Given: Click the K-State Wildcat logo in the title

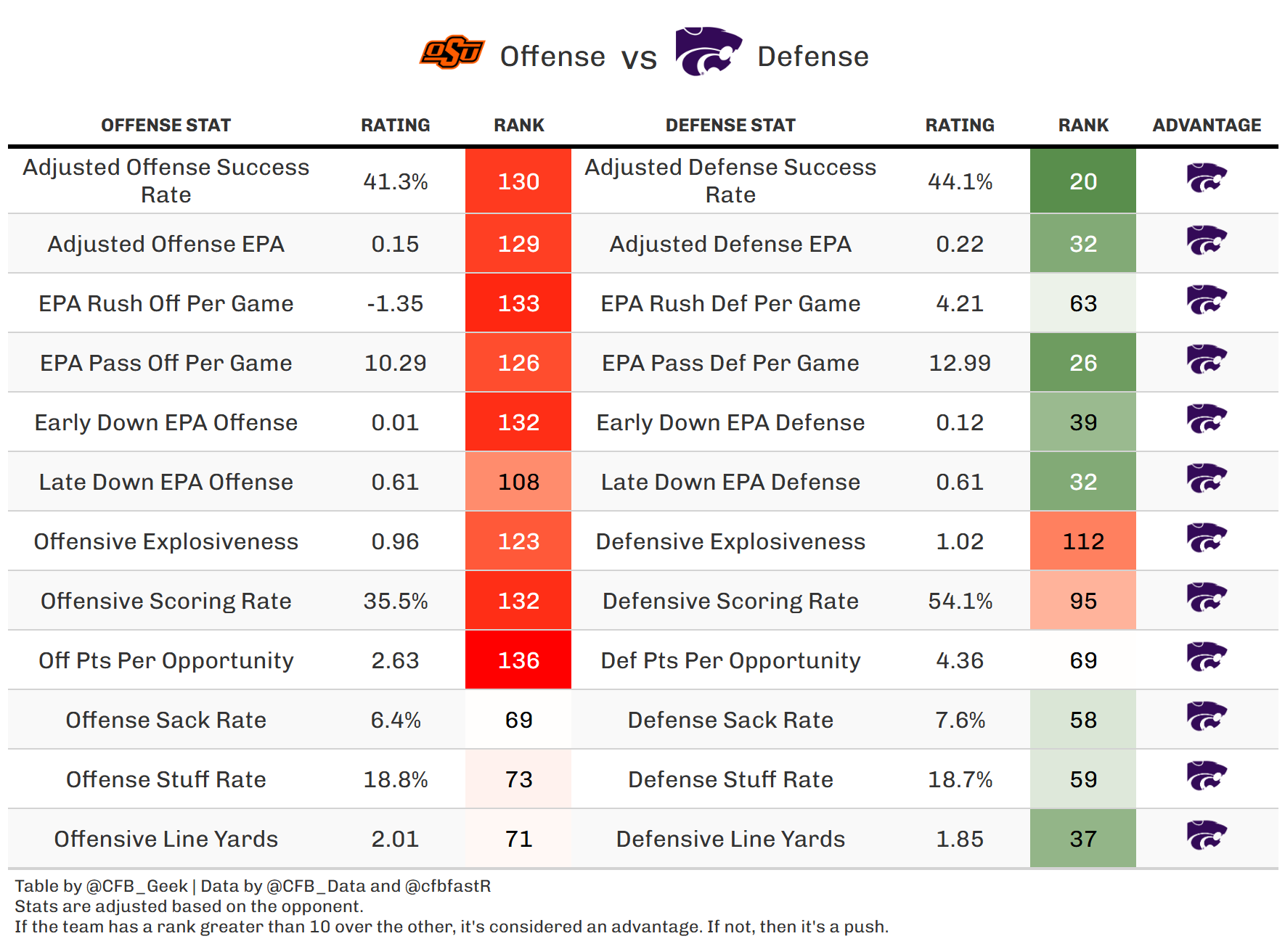Looking at the screenshot, I should point(708,52).
